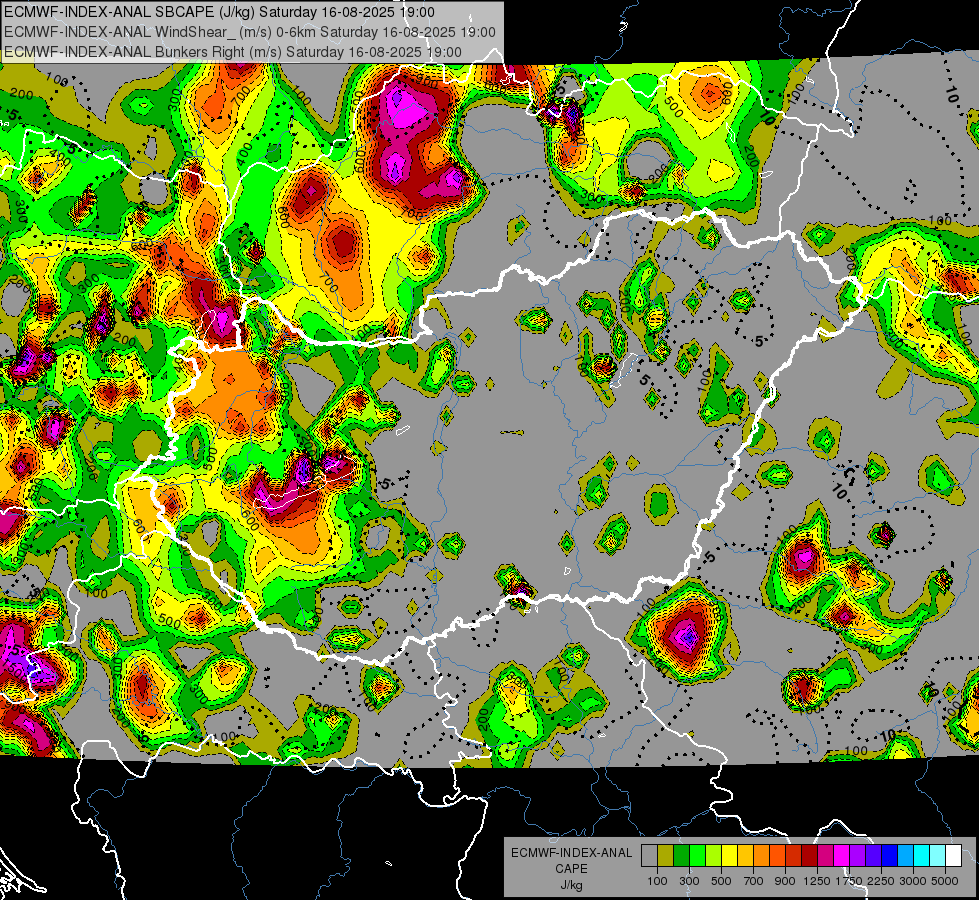Select the white legend swatch

pyautogui.click(x=953, y=855)
